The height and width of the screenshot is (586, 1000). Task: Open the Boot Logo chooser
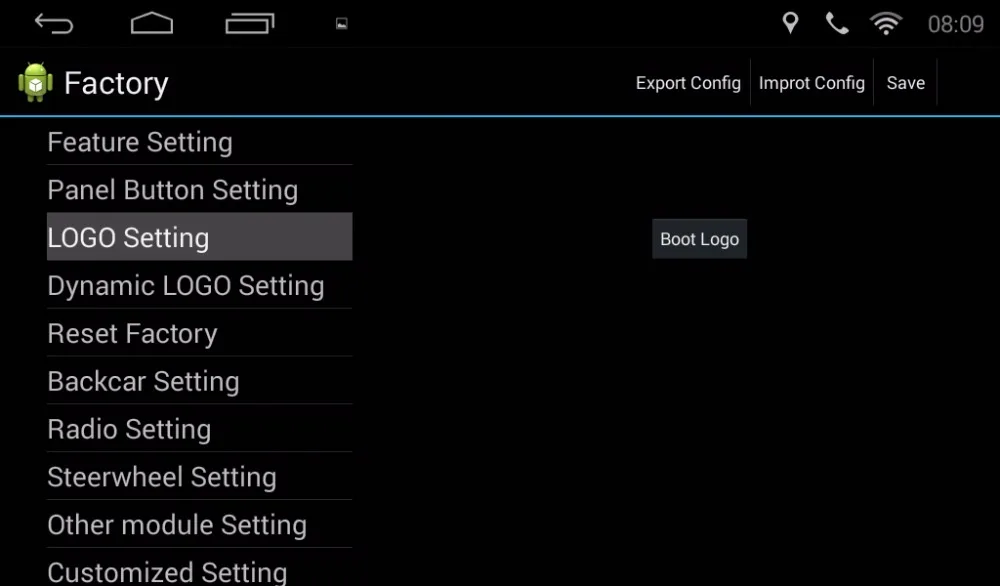pyautogui.click(x=700, y=239)
